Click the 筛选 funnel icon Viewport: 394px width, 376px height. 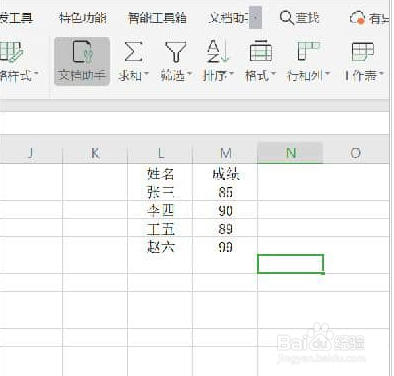pyautogui.click(x=176, y=52)
